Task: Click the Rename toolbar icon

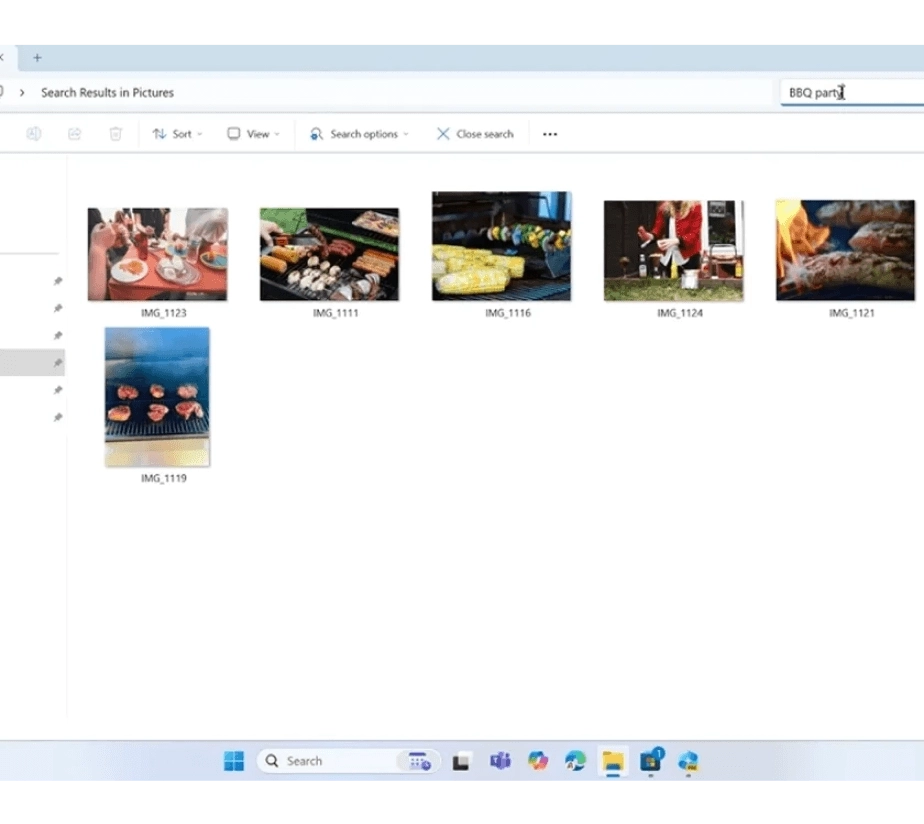Action: coord(34,134)
